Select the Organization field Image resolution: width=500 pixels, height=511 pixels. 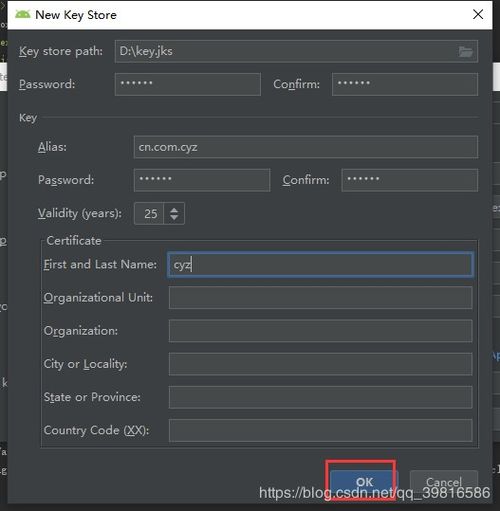pos(321,331)
